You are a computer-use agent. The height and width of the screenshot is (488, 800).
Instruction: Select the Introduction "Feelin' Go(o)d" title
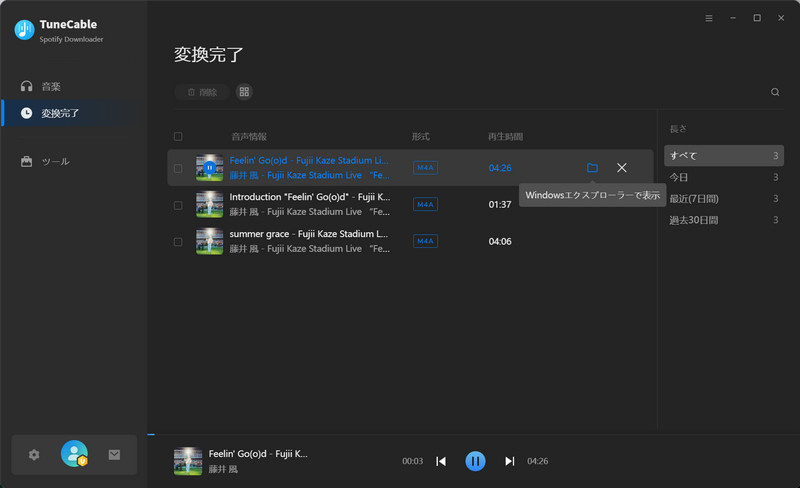tap(310, 197)
